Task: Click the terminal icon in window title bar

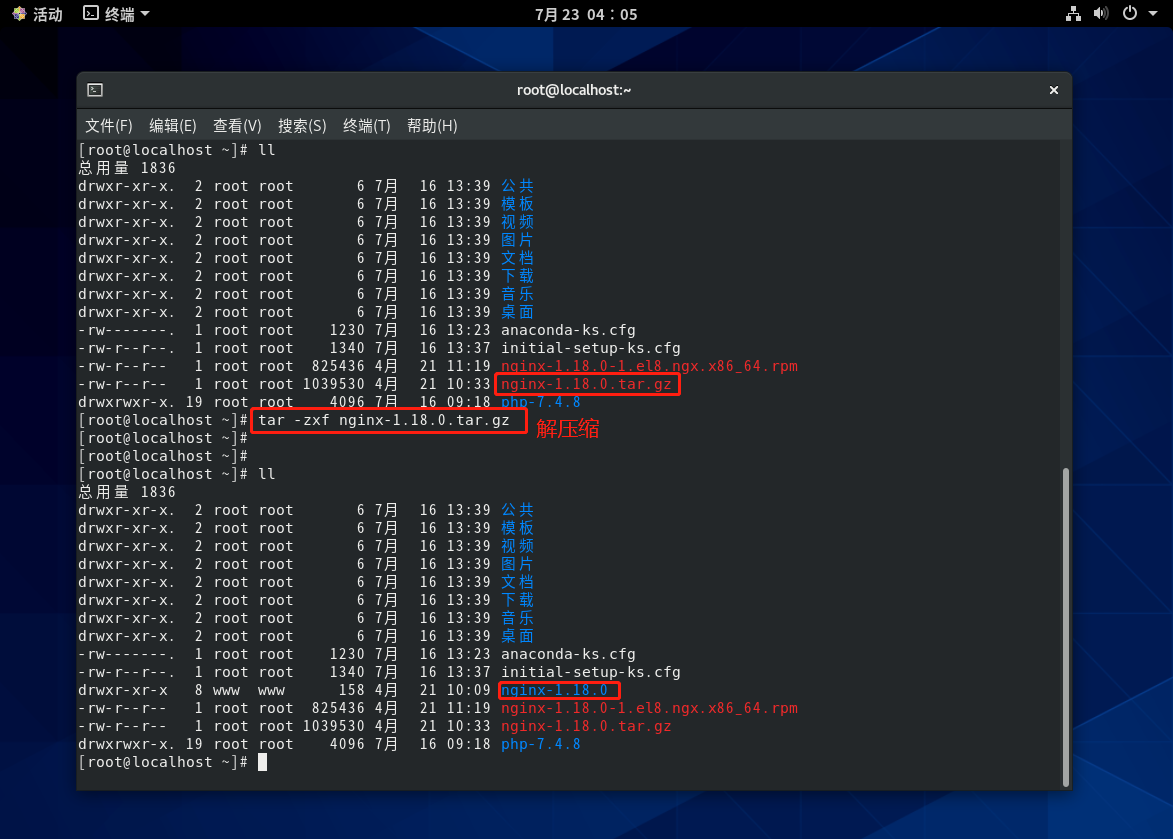Action: coord(95,90)
